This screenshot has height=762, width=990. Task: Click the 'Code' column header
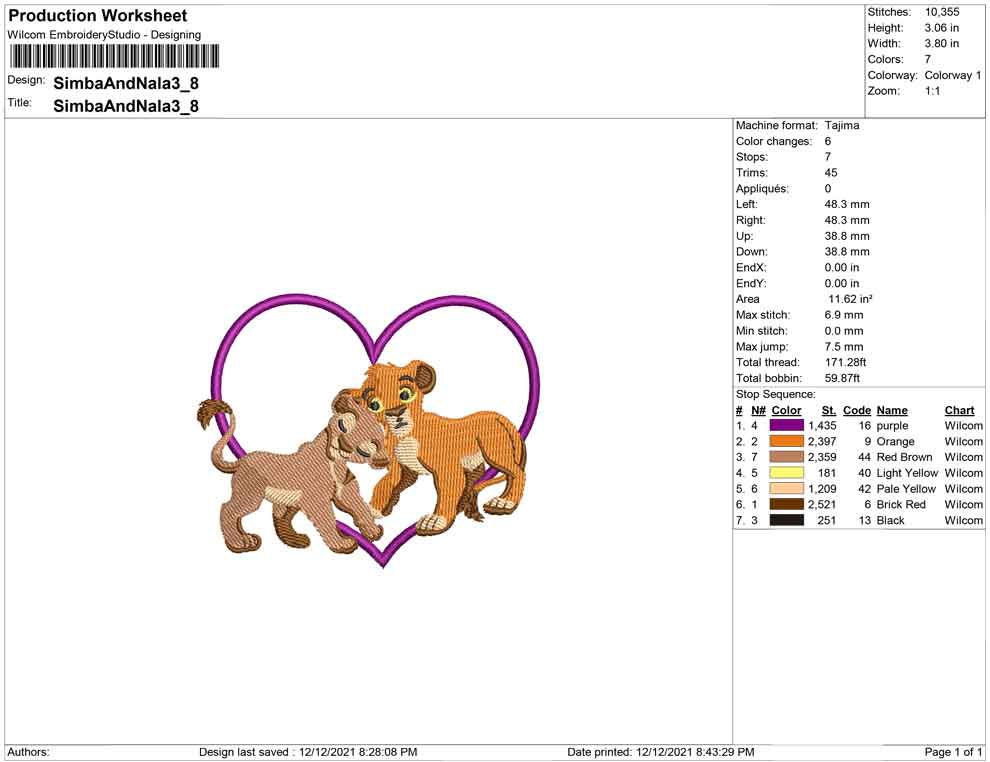(x=857, y=410)
